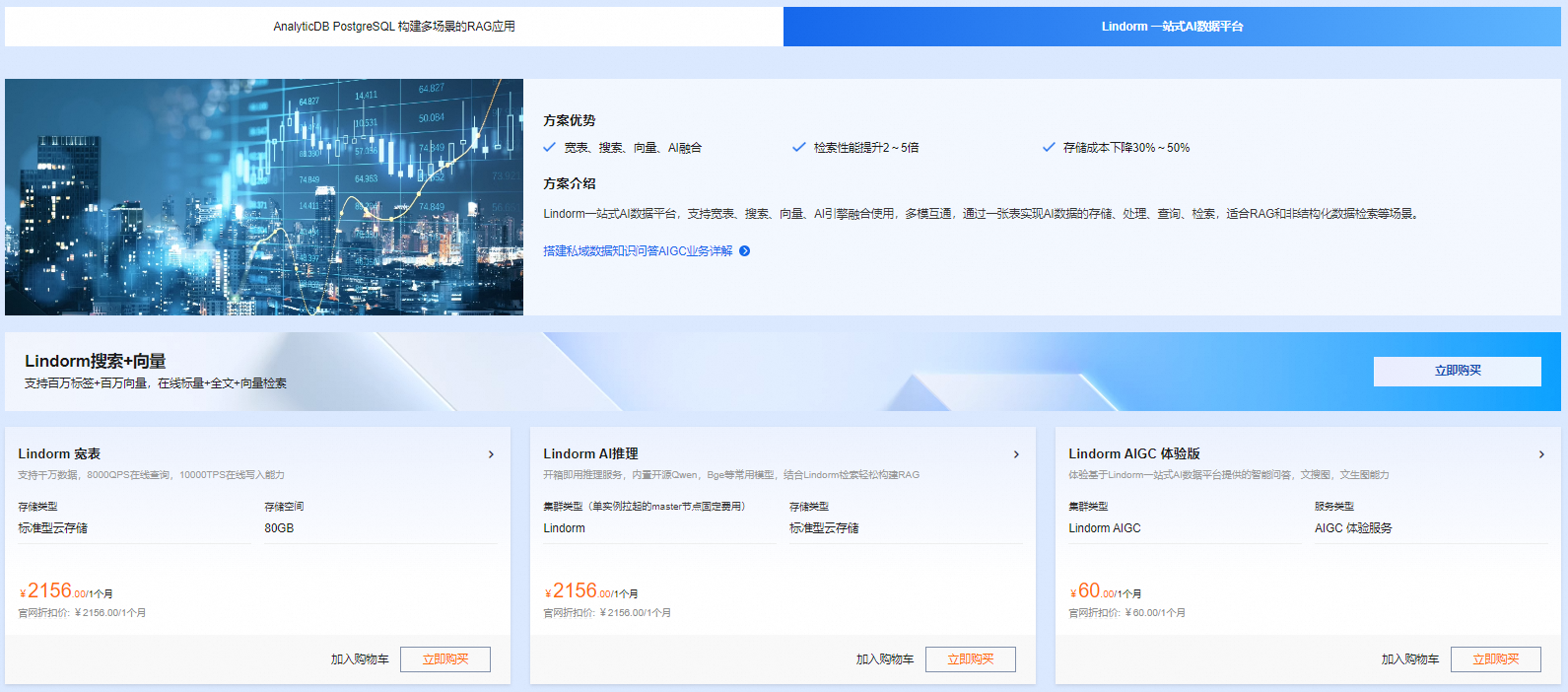Click 立即购买 on Lindorm AIGC 体验版 card
Image resolution: width=1568 pixels, height=692 pixels.
1496,659
